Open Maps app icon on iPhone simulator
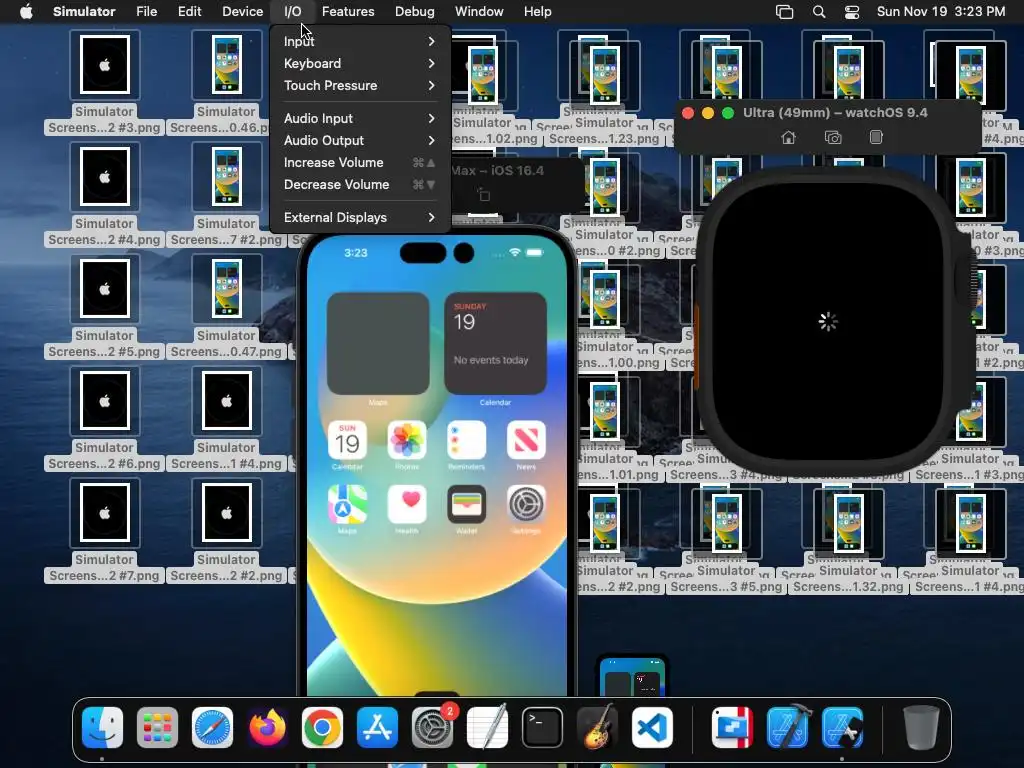Image resolution: width=1024 pixels, height=768 pixels. click(x=347, y=505)
